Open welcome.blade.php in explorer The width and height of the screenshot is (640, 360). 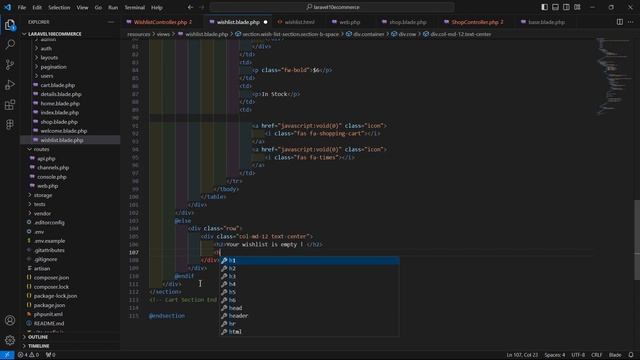(64, 131)
